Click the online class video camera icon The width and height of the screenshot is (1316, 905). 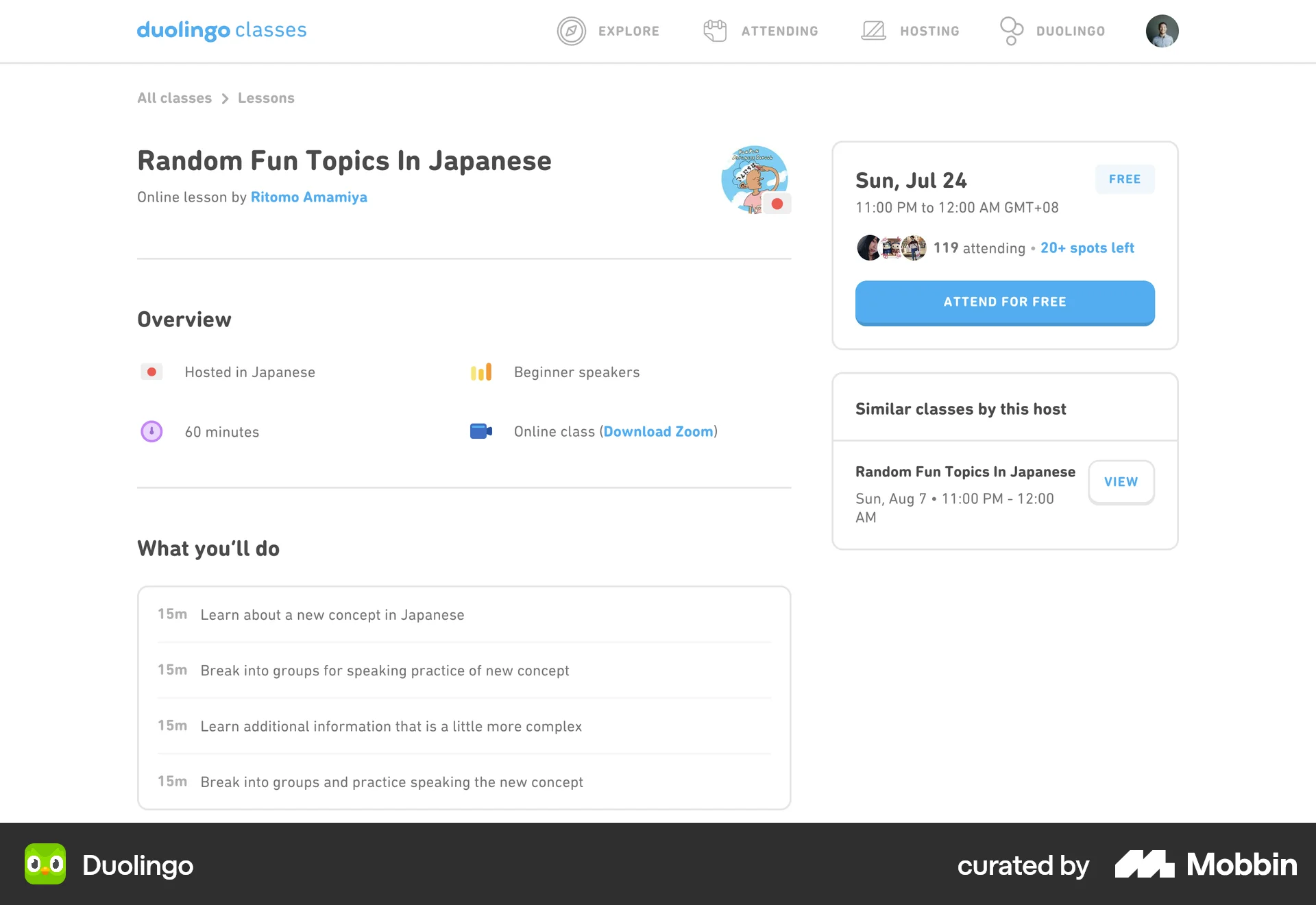coord(481,431)
